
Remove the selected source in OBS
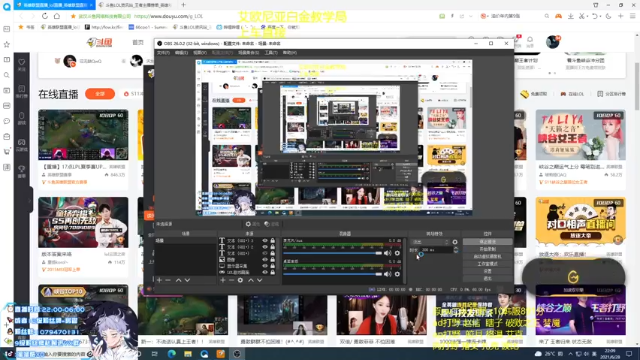pos(231,280)
